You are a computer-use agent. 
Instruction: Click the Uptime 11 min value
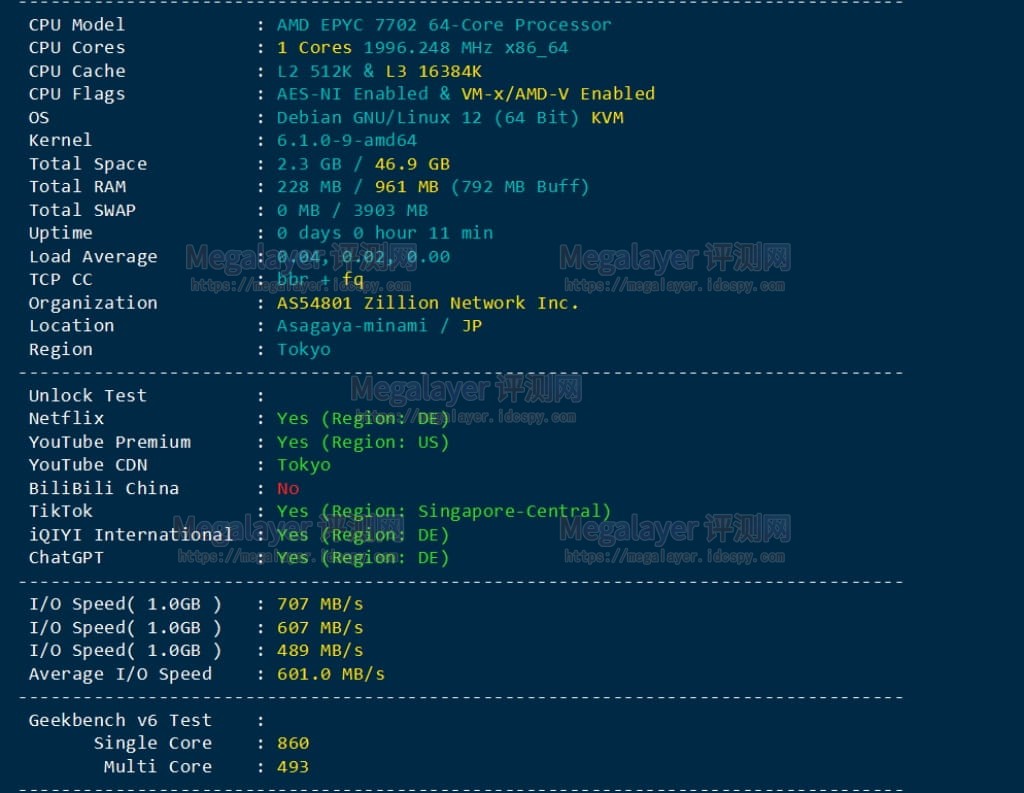coord(460,233)
